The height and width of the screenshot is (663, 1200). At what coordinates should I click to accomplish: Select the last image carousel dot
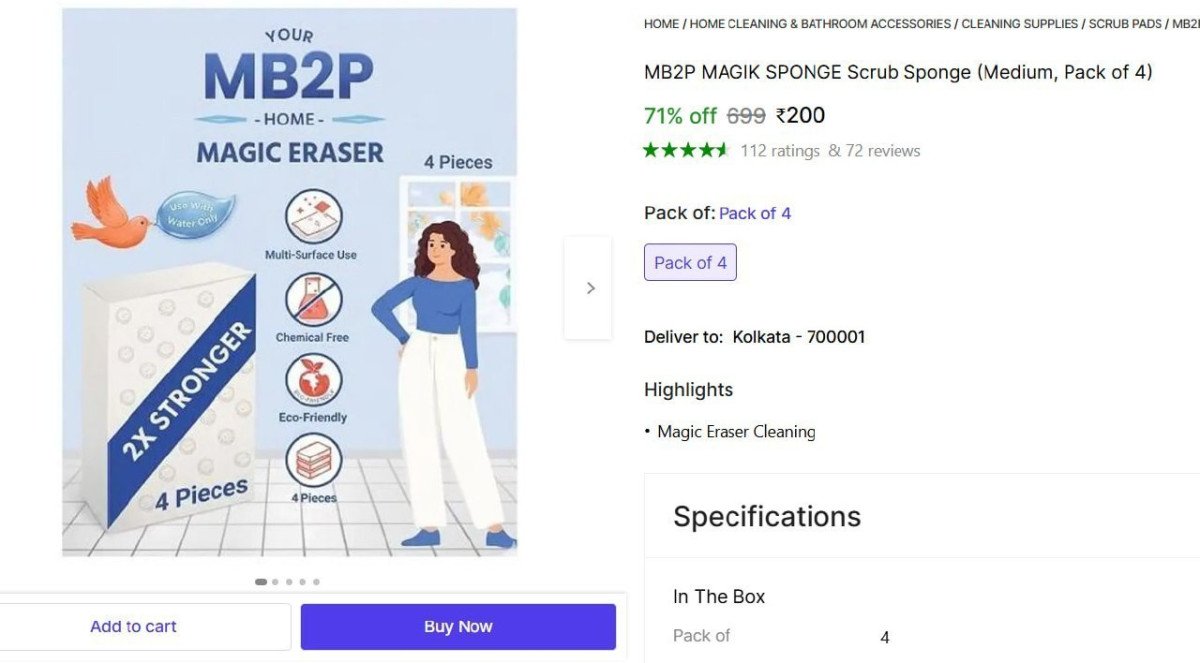point(316,582)
